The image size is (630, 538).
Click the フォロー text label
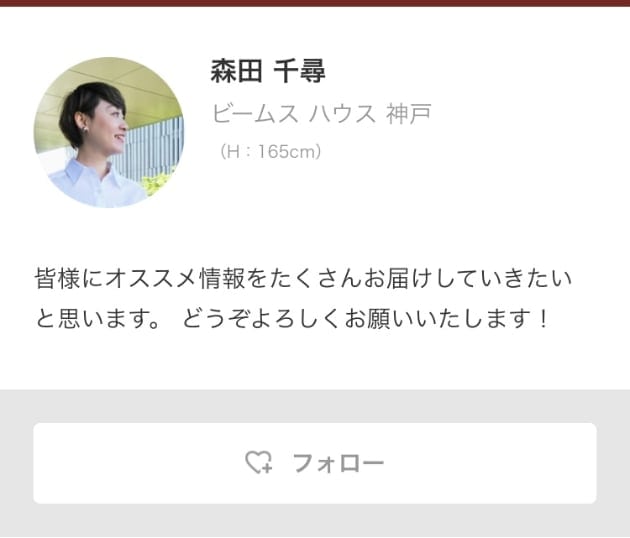click(x=338, y=463)
